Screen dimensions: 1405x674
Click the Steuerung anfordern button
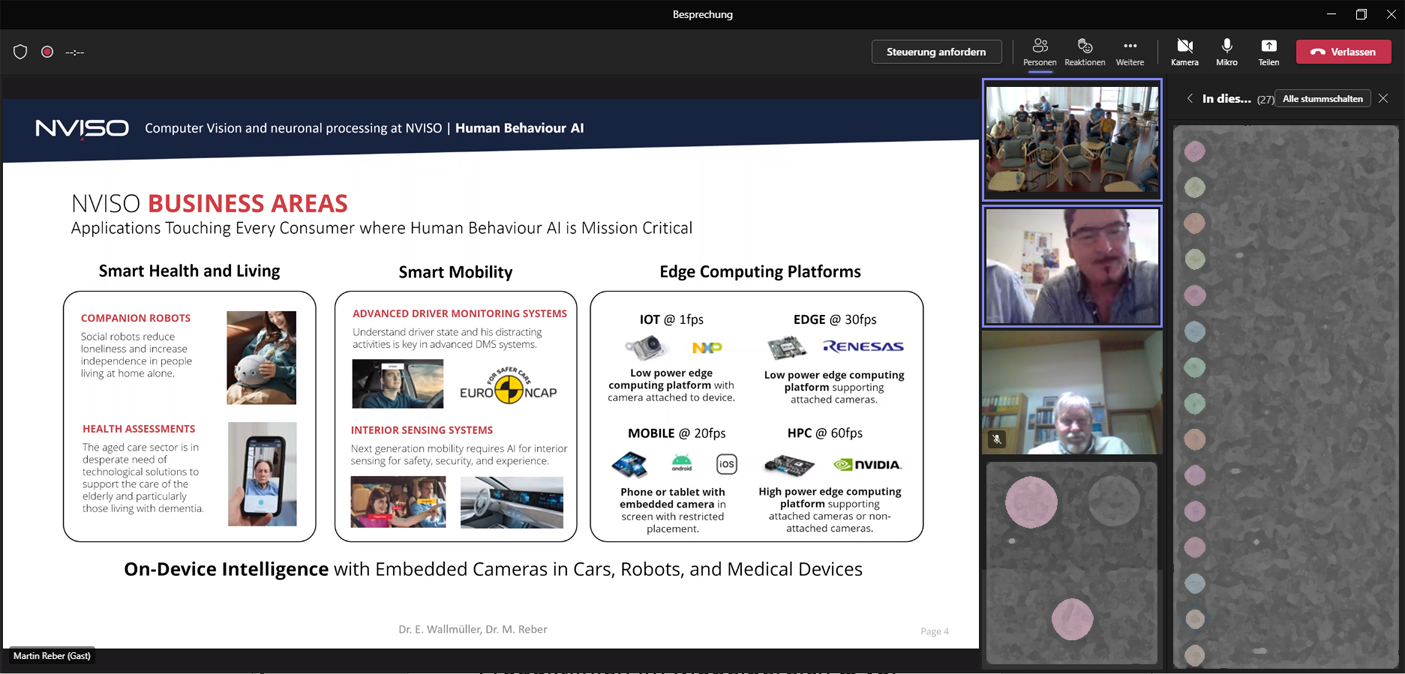click(936, 52)
